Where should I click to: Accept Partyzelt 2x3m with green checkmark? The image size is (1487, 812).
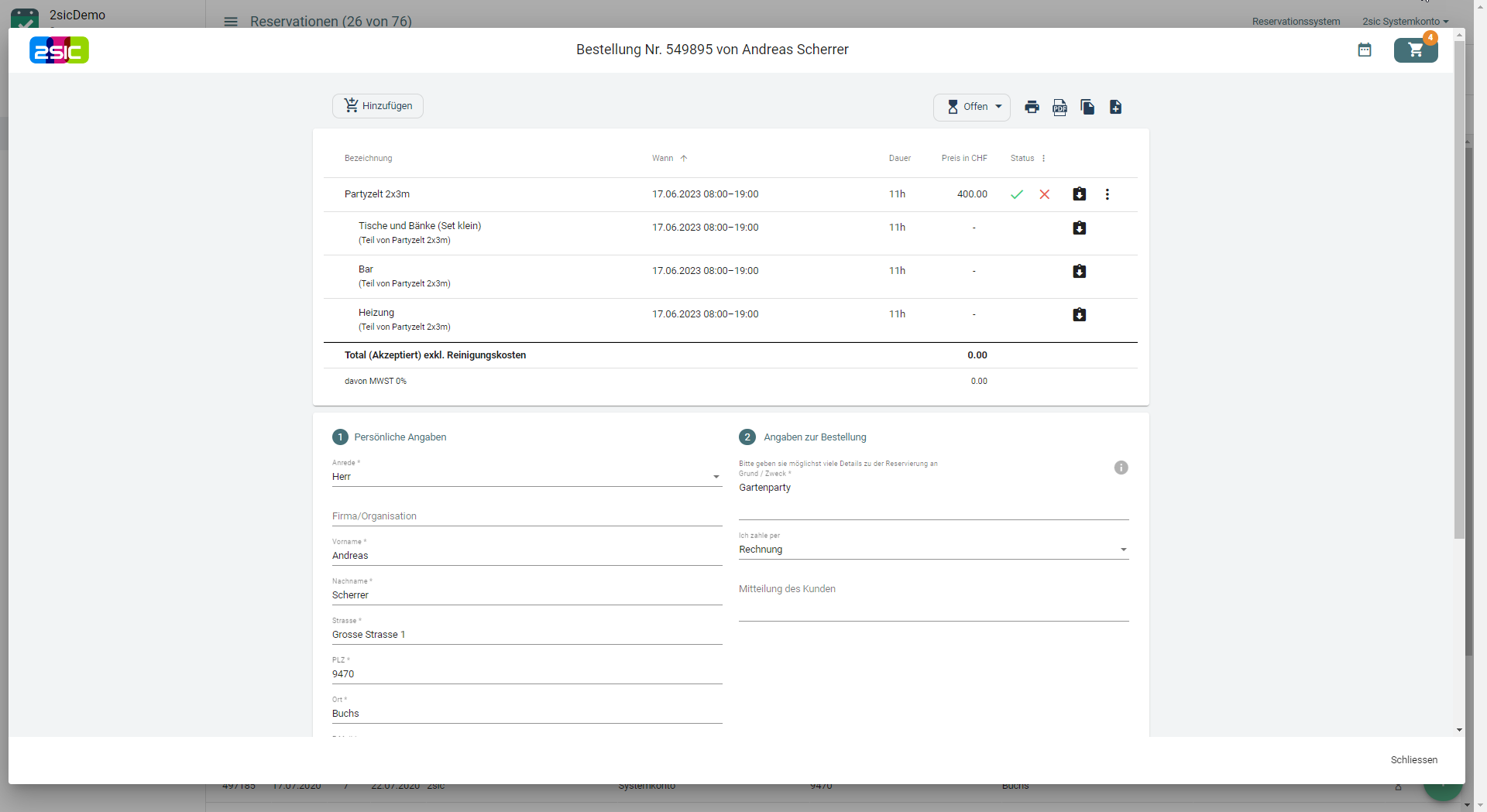[1017, 194]
